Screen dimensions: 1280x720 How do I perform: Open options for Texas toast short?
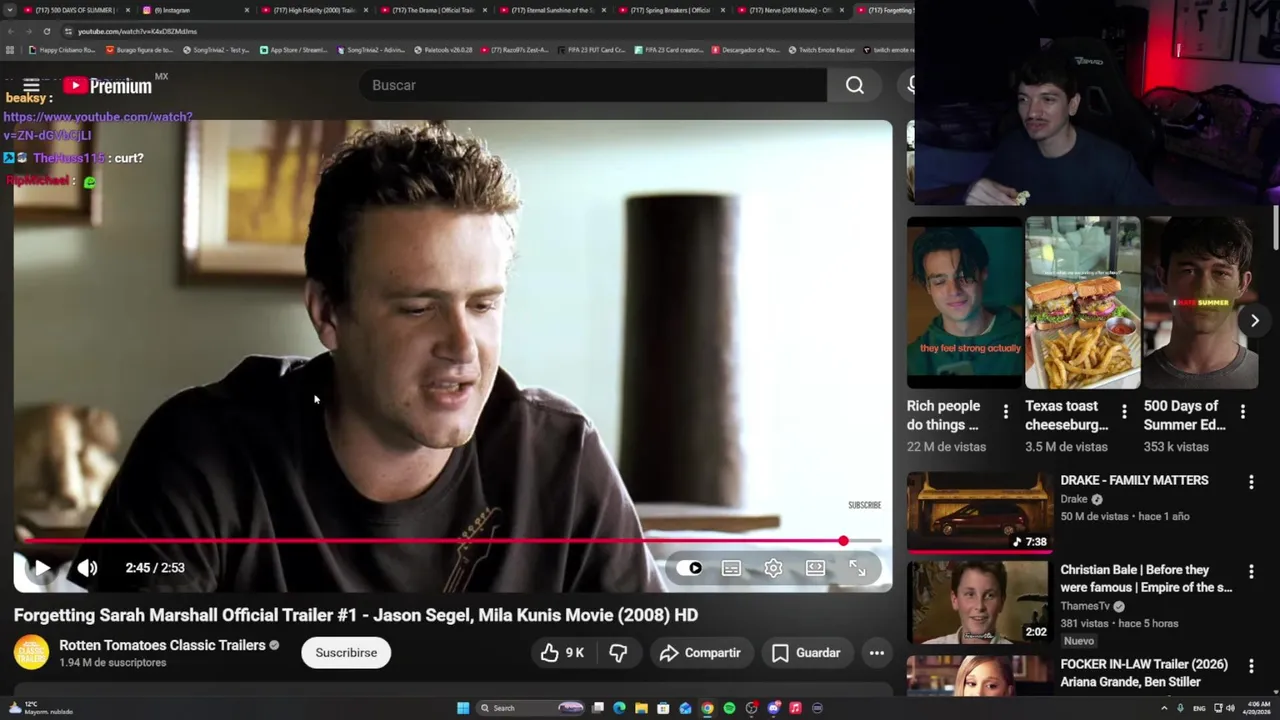click(1124, 411)
